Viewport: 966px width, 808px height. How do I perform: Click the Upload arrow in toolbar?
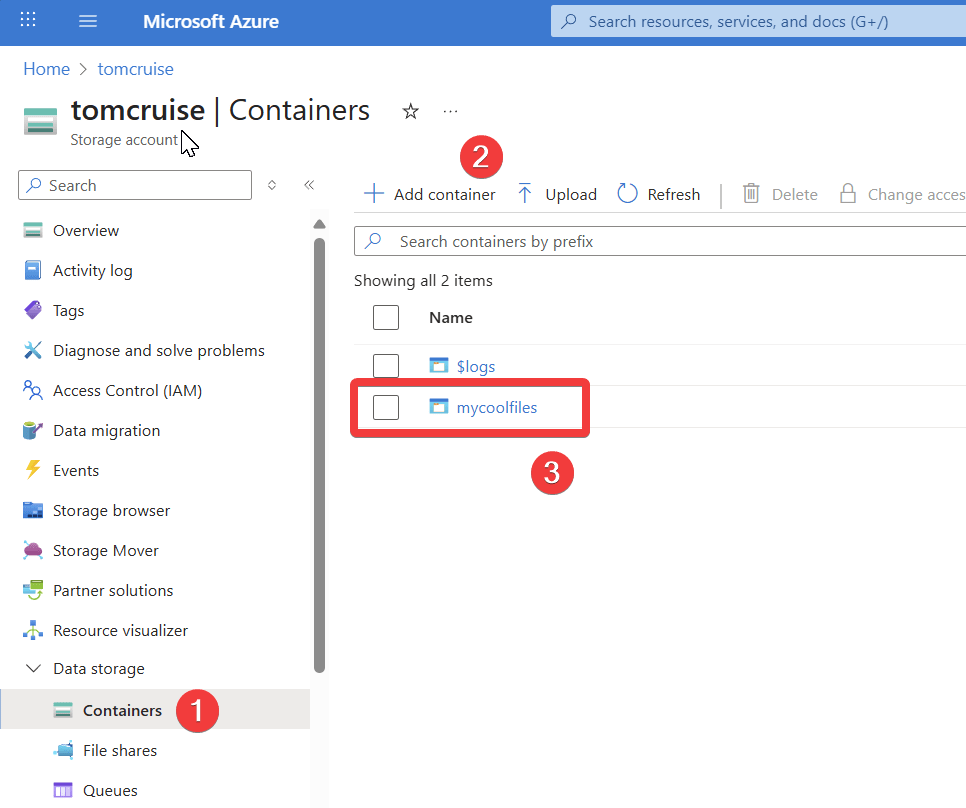525,194
